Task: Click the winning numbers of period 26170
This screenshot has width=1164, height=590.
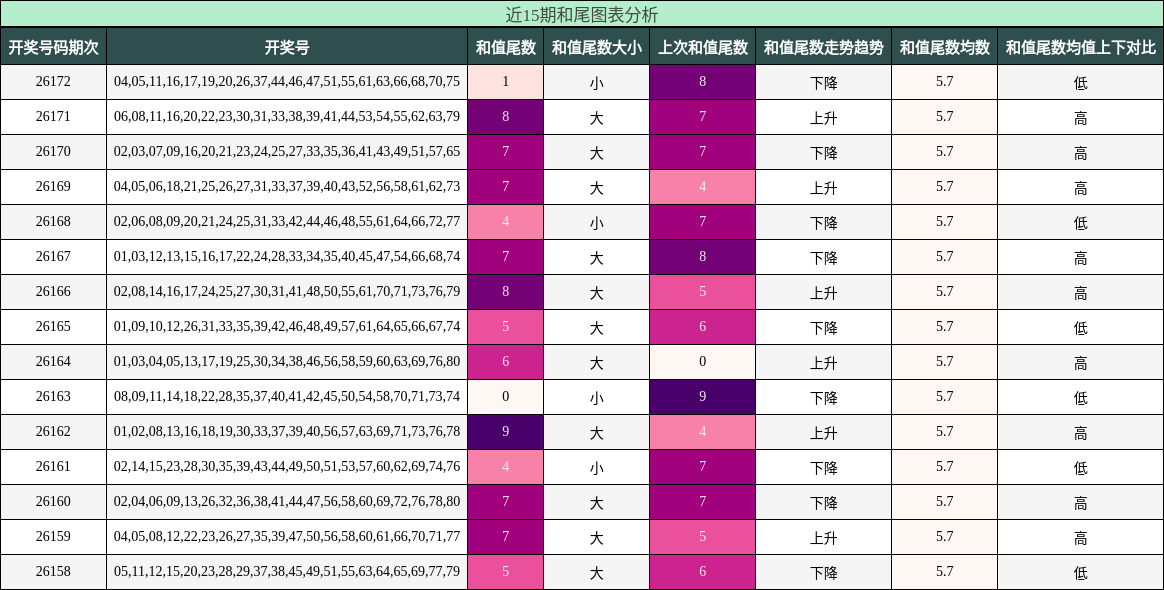Action: [x=287, y=151]
